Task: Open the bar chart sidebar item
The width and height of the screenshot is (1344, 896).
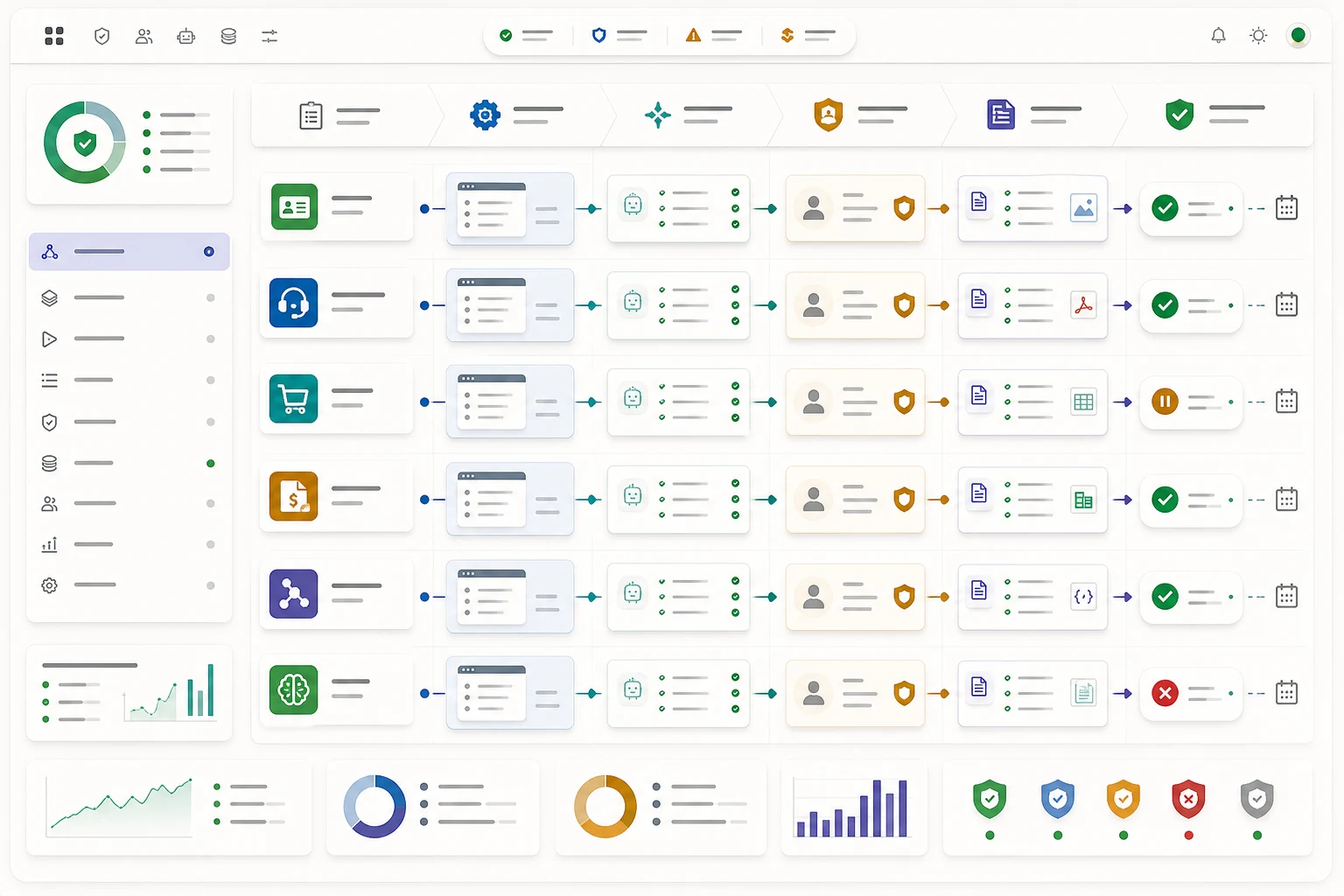Action: coord(129,544)
